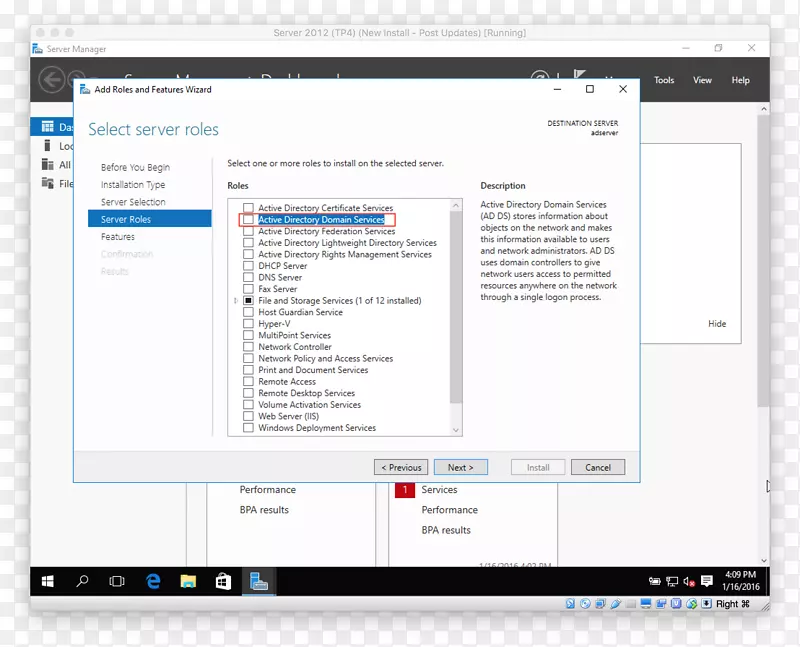Check the Active Directory Domain Services checkbox
Viewport: 800px width, 647px height.
(x=247, y=219)
